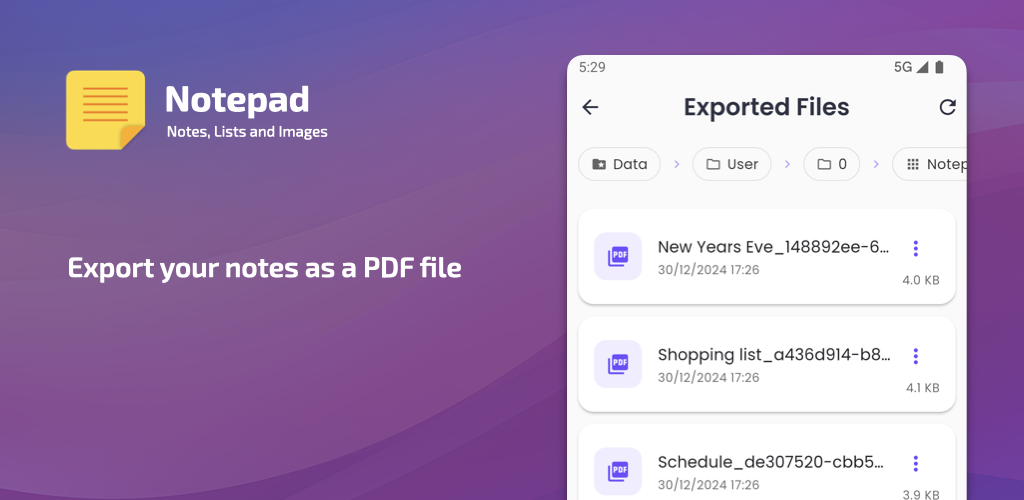1024x500 pixels.
Task: Open the Shopping list_a436d914 file
Action: [x=767, y=364]
